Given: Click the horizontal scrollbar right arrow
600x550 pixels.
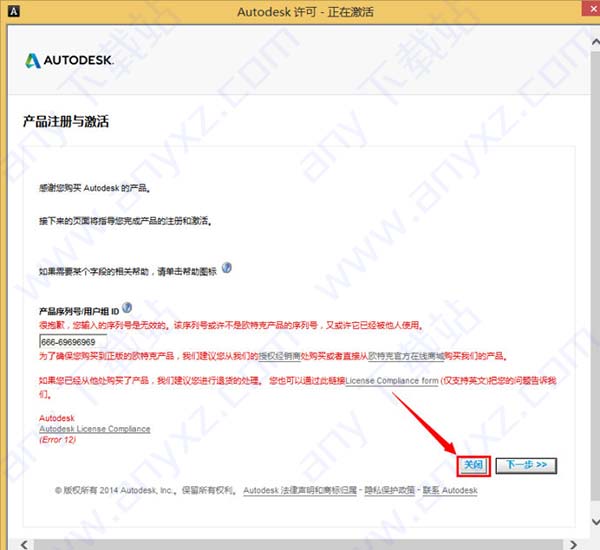Looking at the screenshot, I should pyautogui.click(x=573, y=544).
